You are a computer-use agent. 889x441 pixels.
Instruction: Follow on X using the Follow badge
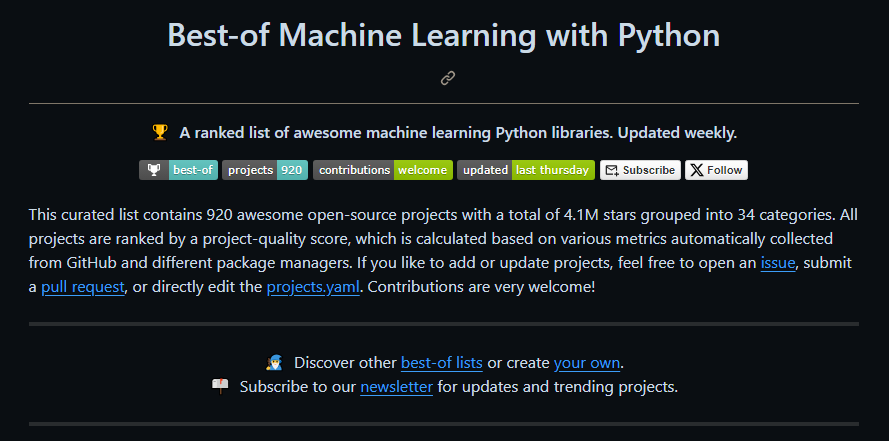pyautogui.click(x=716, y=170)
